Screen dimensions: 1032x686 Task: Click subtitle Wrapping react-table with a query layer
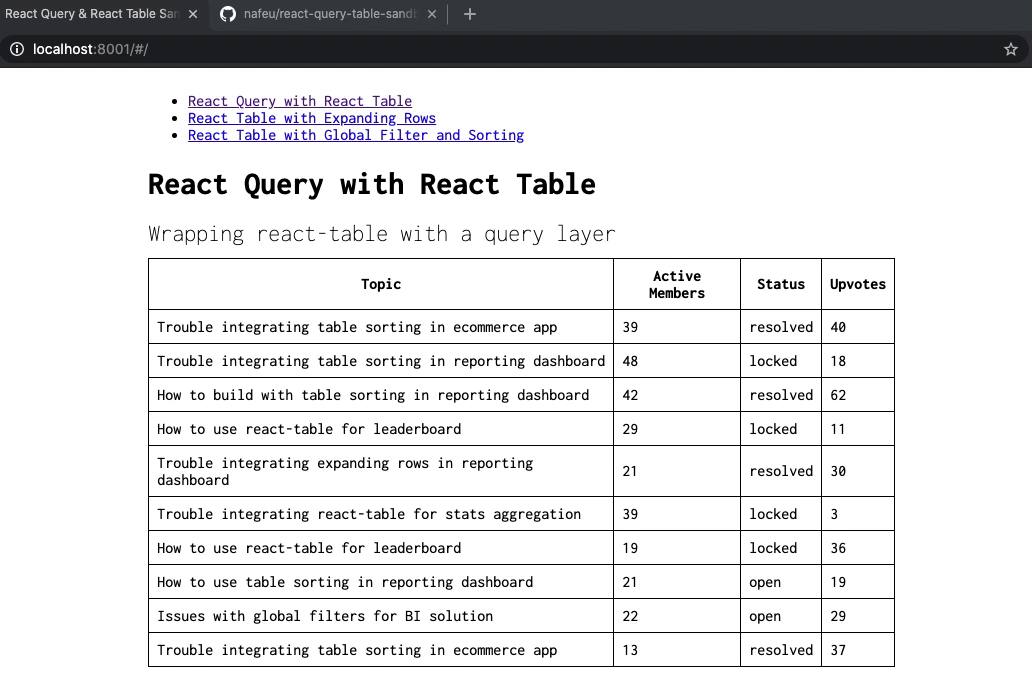pos(382,234)
